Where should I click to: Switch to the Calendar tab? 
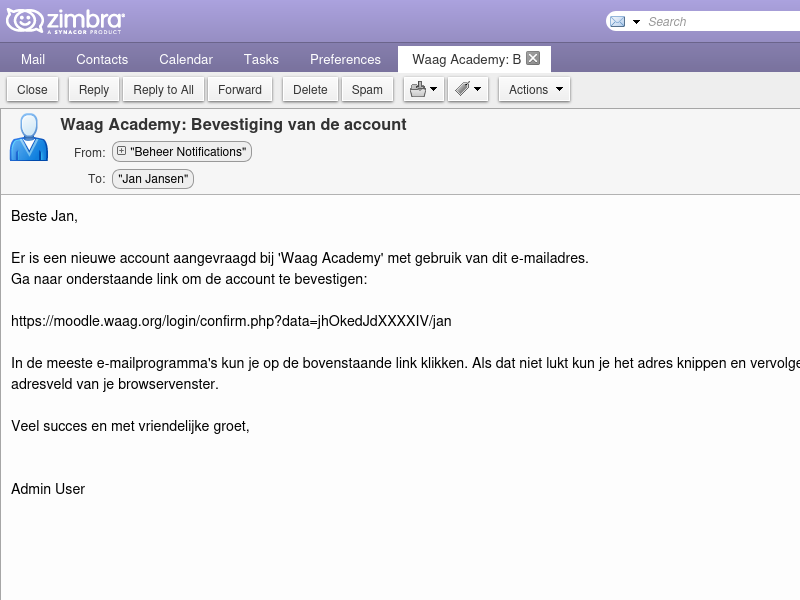click(185, 59)
